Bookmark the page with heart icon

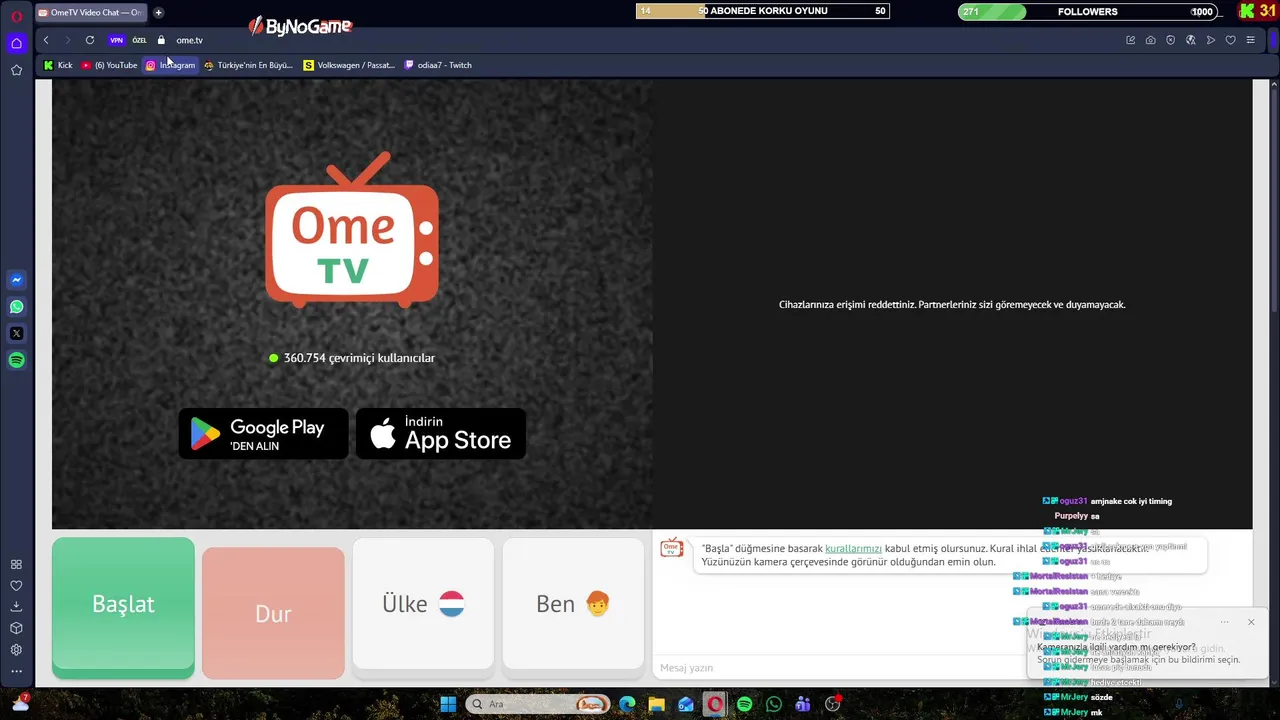(x=1230, y=40)
